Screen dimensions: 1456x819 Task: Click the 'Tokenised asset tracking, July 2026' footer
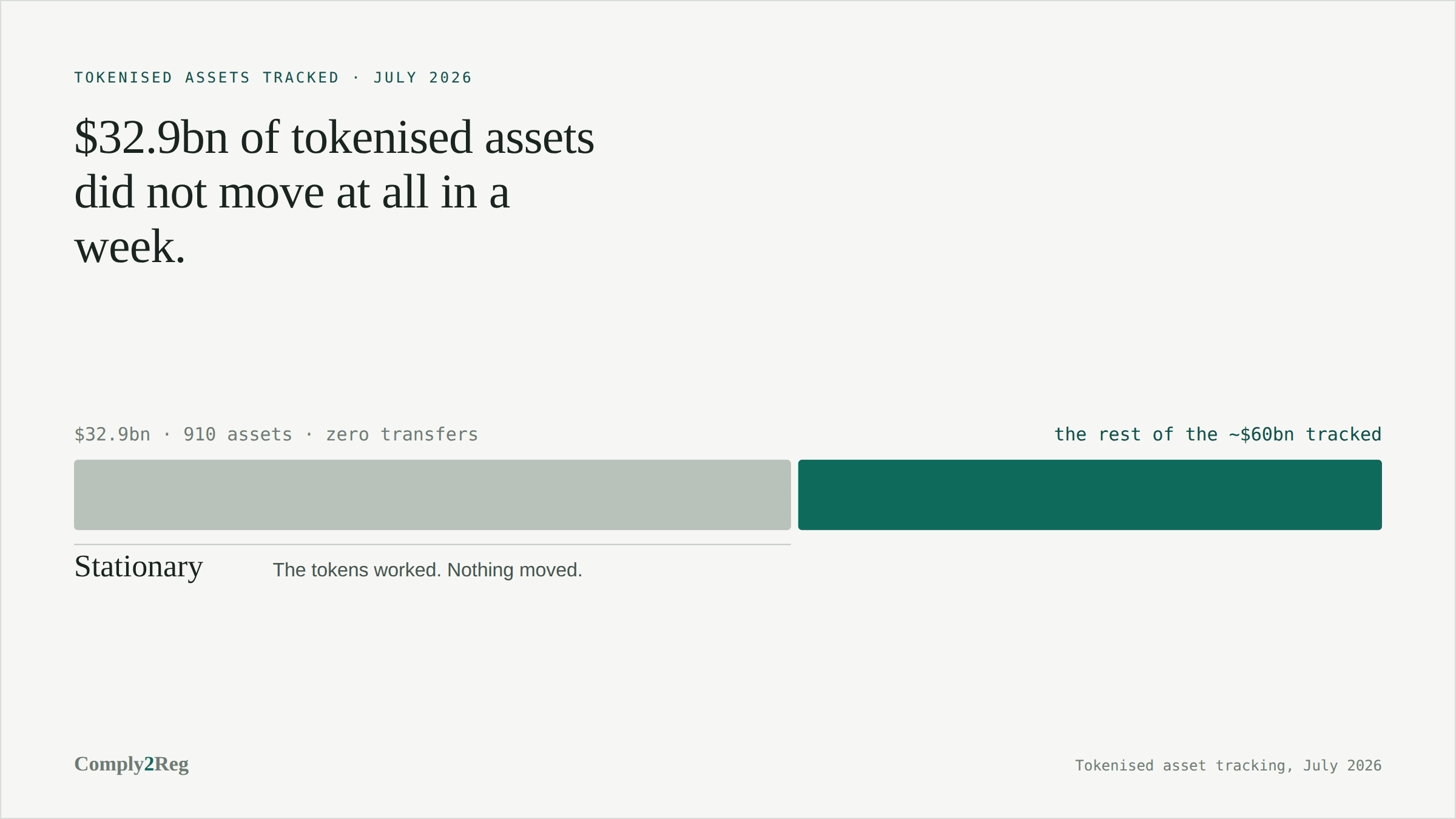pyautogui.click(x=1228, y=766)
